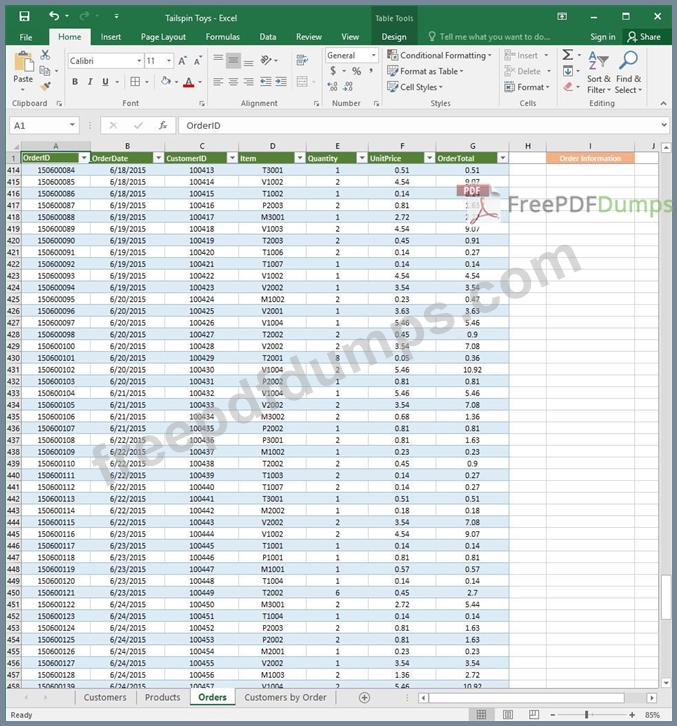Open the font name Calibri dropdown

point(139,61)
